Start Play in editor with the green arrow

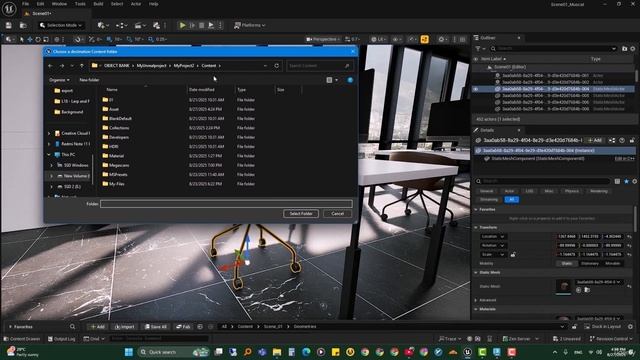(182, 25)
